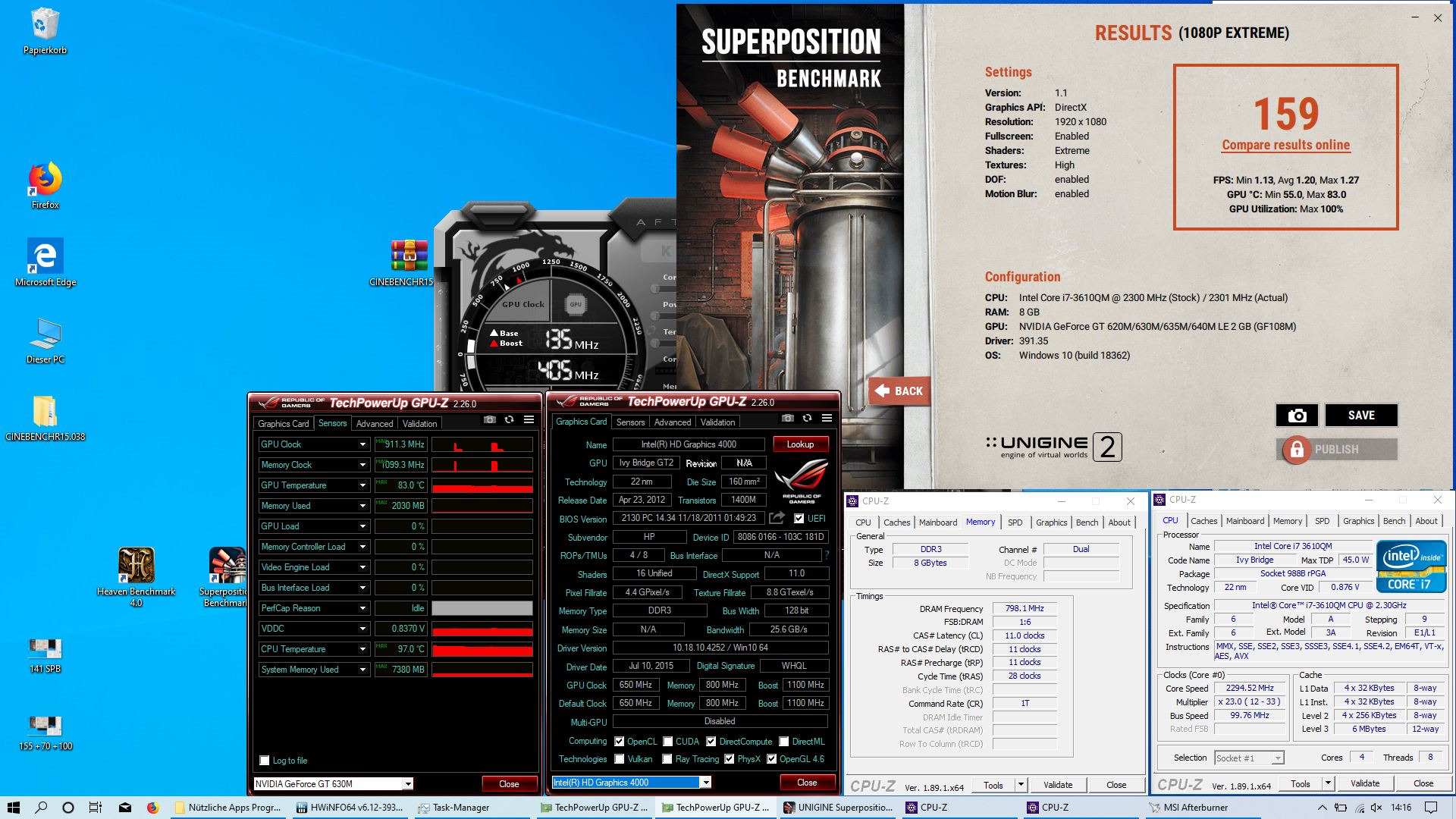Select the 141 SPB desktop file
1456x819 pixels.
45,655
